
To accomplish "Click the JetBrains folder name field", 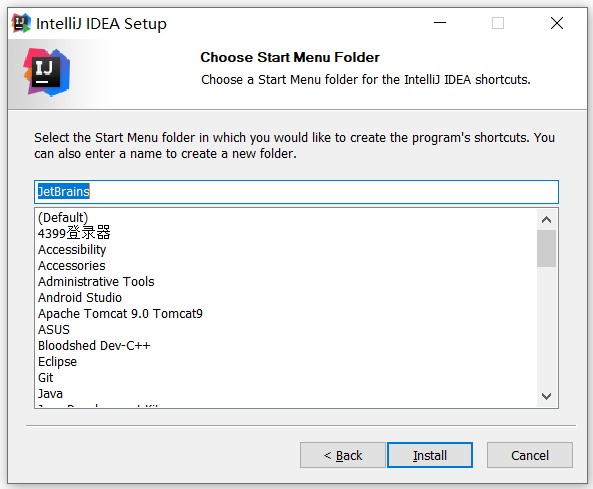I will [x=296, y=192].
